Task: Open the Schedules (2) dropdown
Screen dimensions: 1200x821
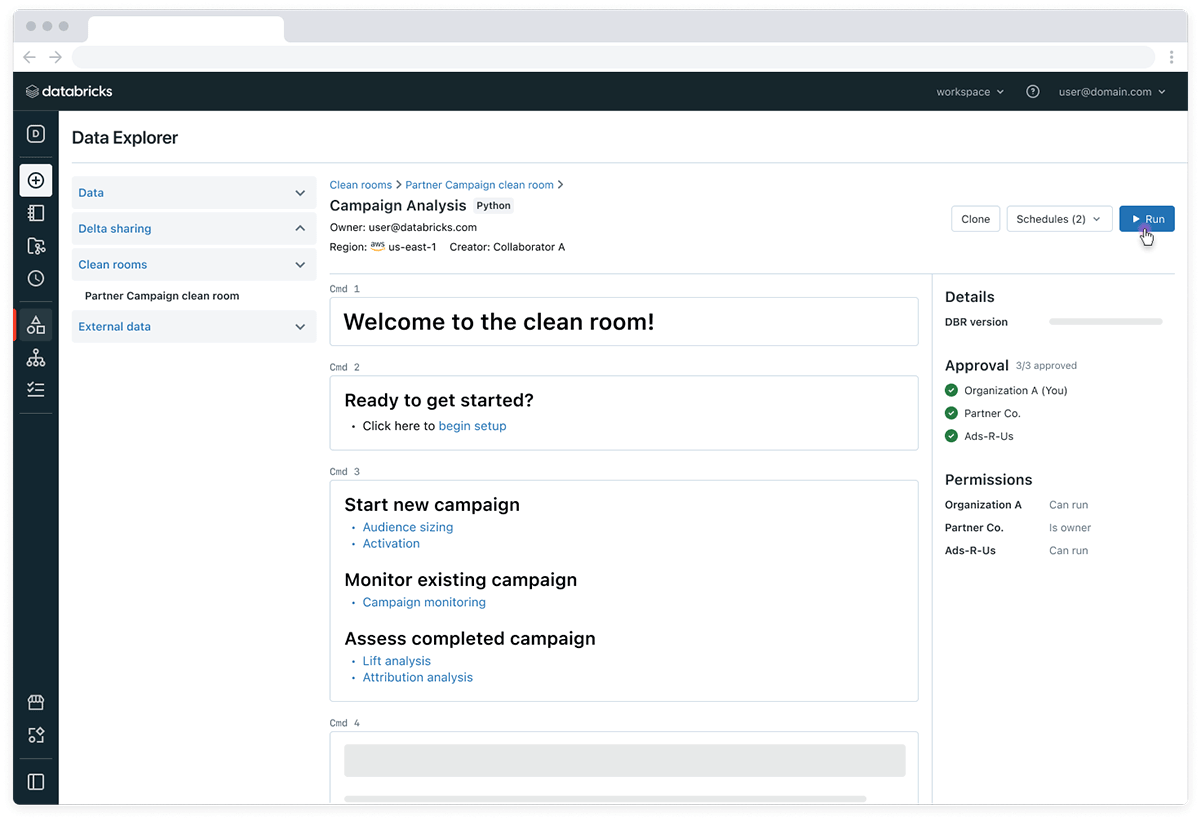Action: [1058, 219]
